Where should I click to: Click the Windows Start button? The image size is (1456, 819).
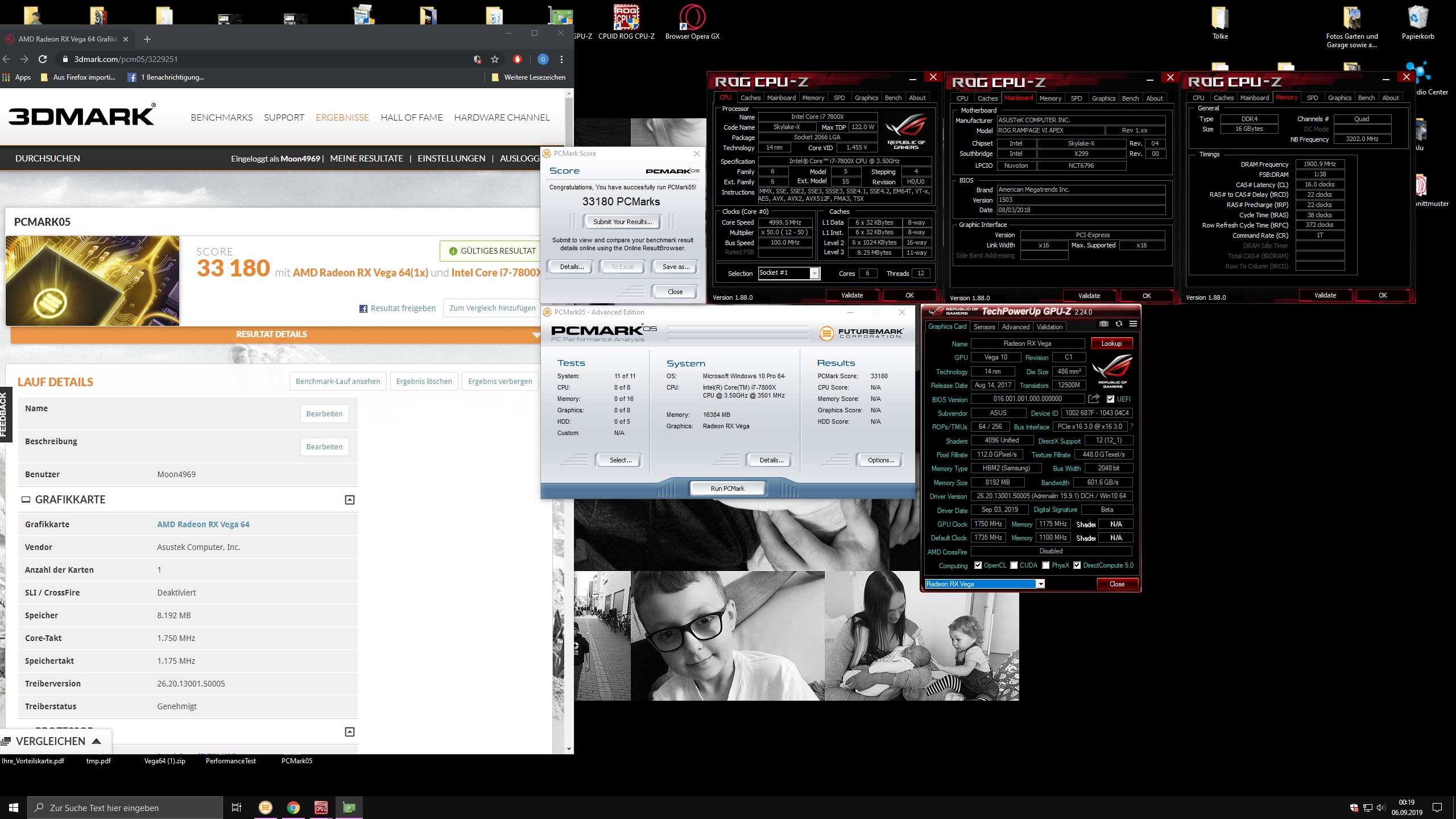[14, 808]
